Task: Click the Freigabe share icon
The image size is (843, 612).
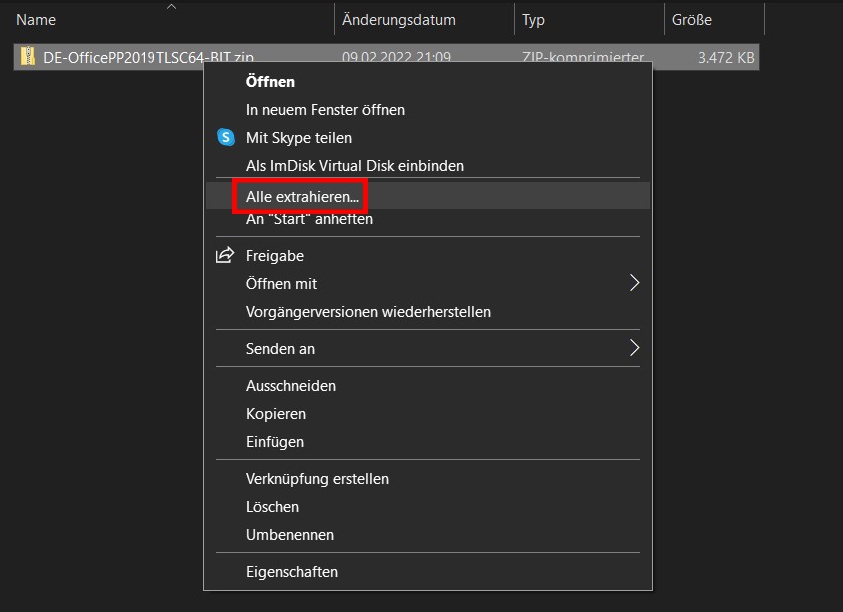Action: point(226,255)
